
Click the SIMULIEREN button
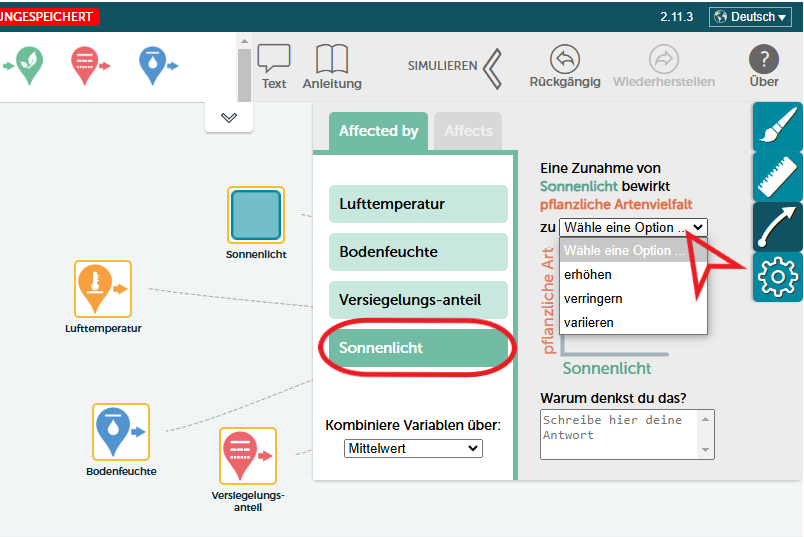[x=455, y=66]
